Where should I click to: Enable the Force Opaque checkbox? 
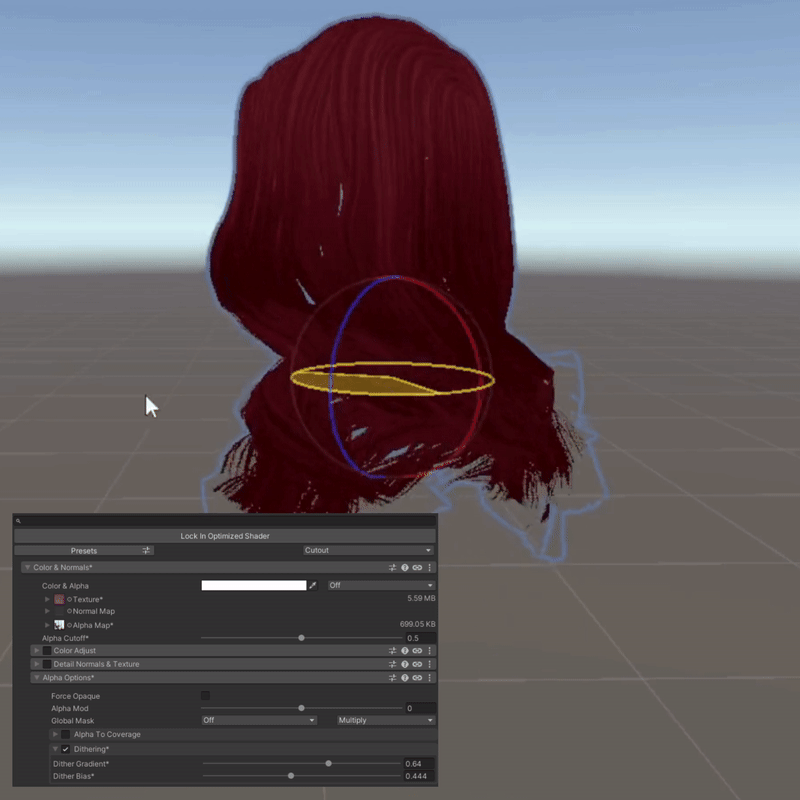coord(206,696)
